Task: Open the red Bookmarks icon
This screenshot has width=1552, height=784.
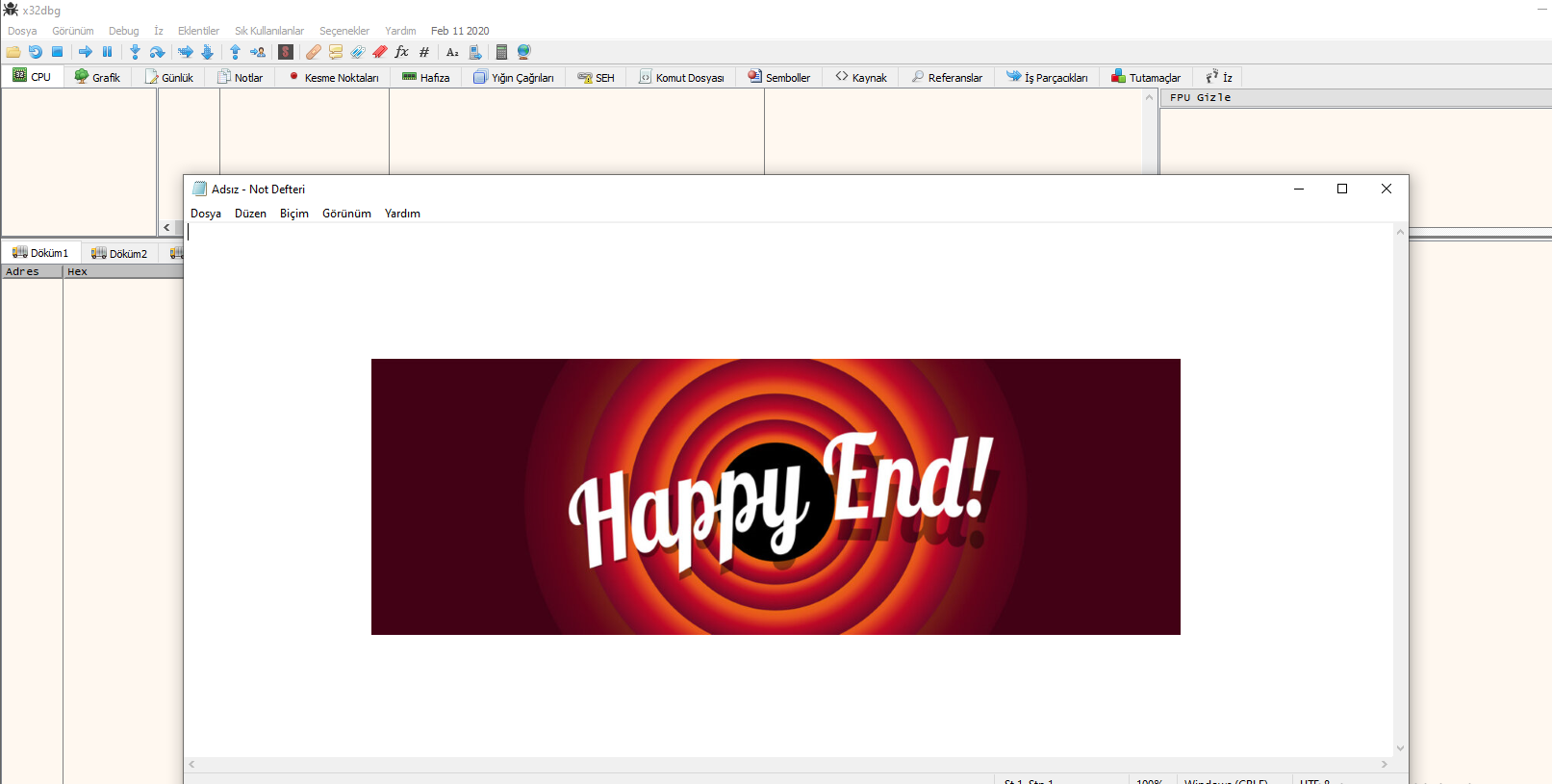Action: click(380, 52)
